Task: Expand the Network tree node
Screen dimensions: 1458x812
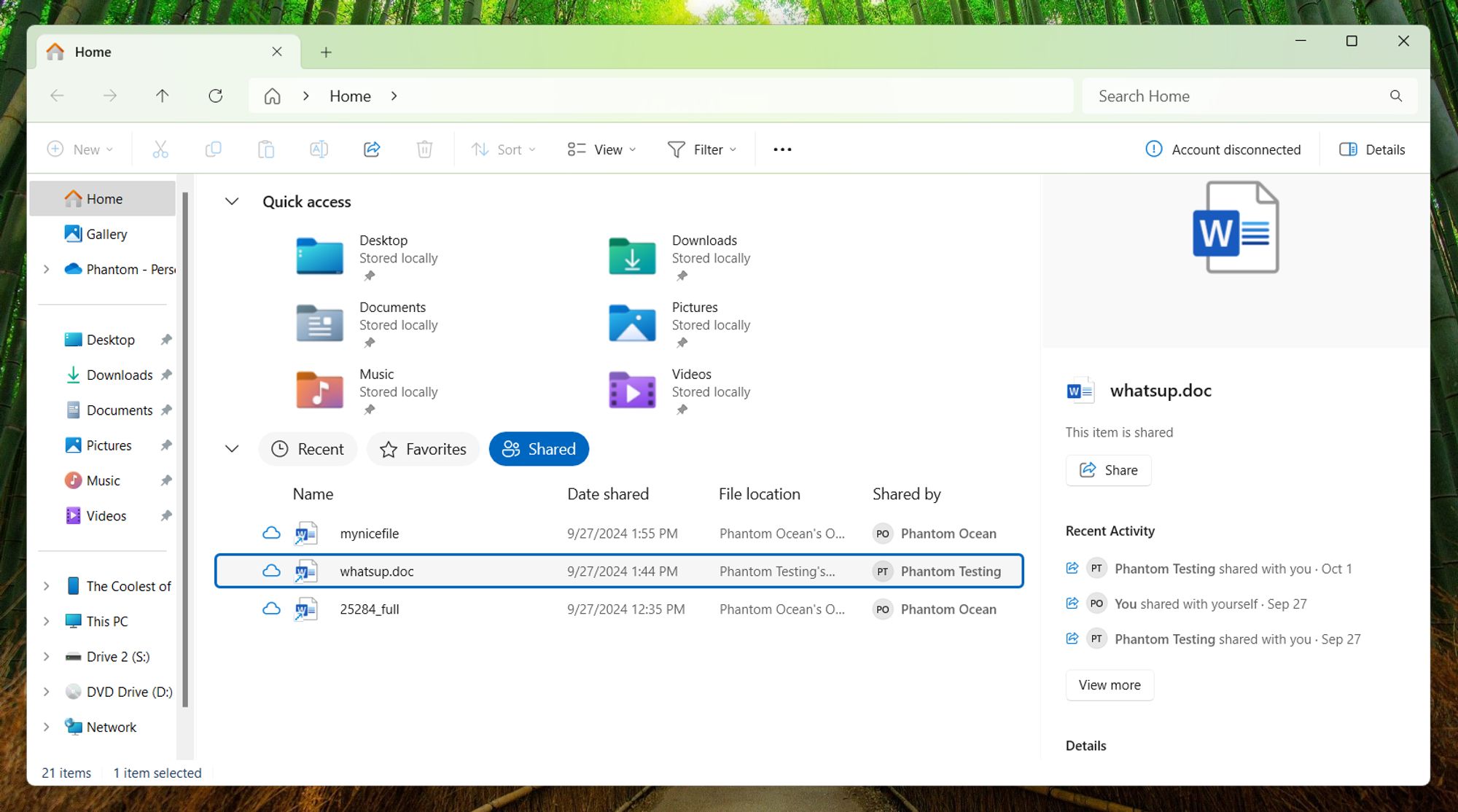Action: click(x=47, y=727)
